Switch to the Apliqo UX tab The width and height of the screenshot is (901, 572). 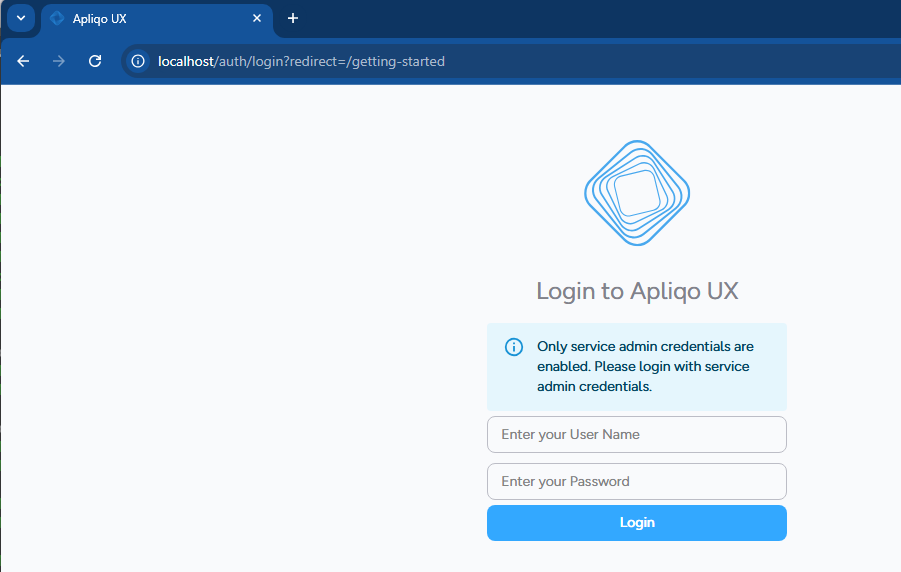pos(150,19)
